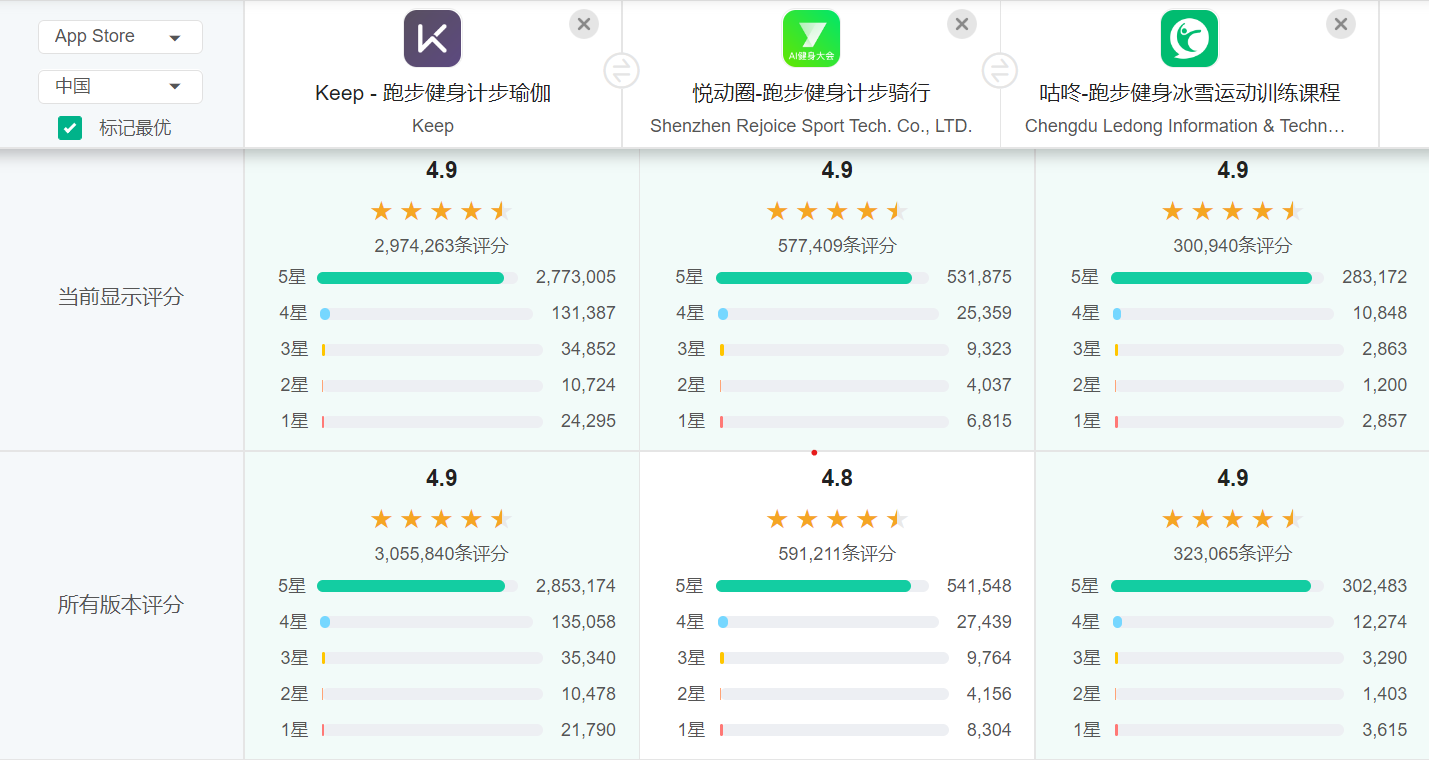Image resolution: width=1429 pixels, height=760 pixels.
Task: Select the 当前显示评分 row label
Action: point(121,297)
